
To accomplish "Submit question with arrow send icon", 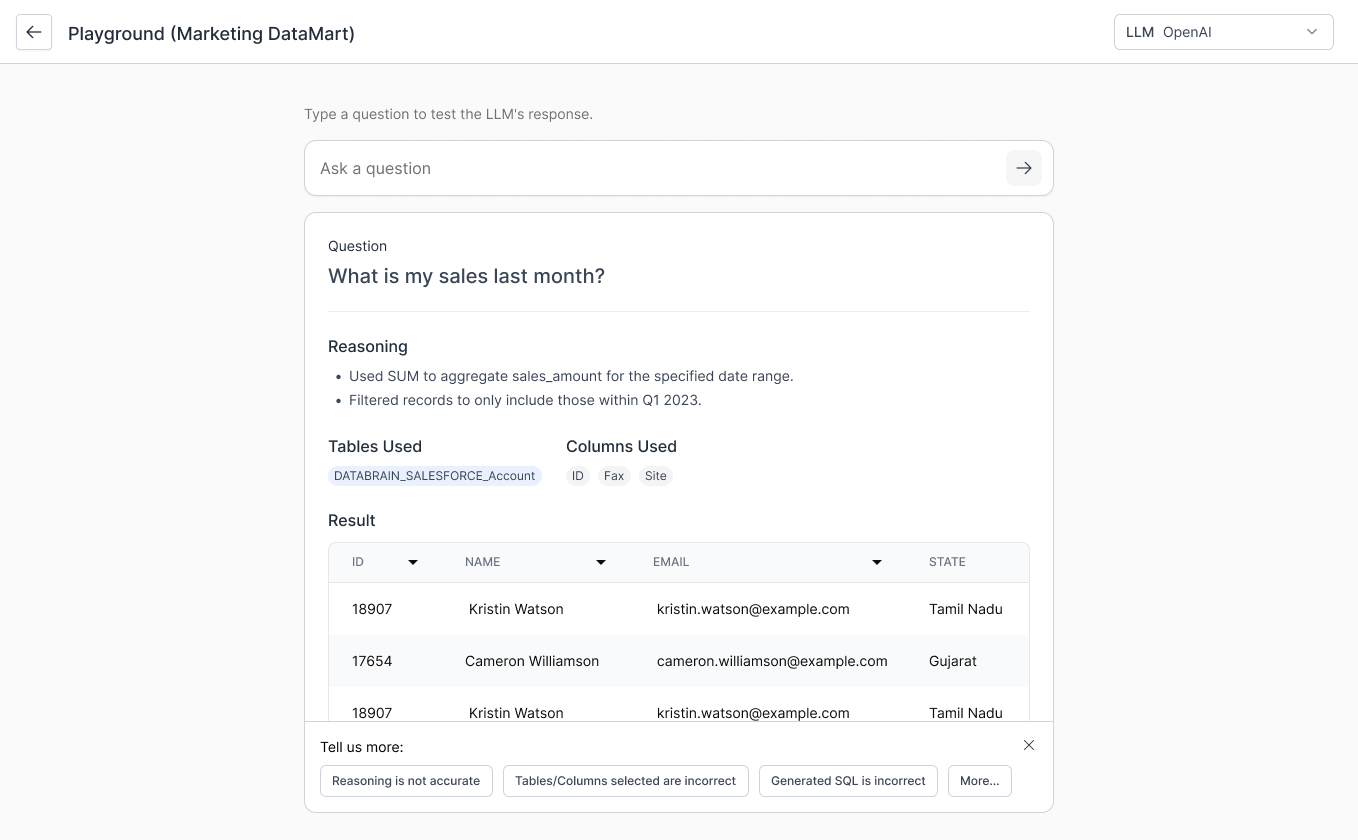I will pos(1023,168).
